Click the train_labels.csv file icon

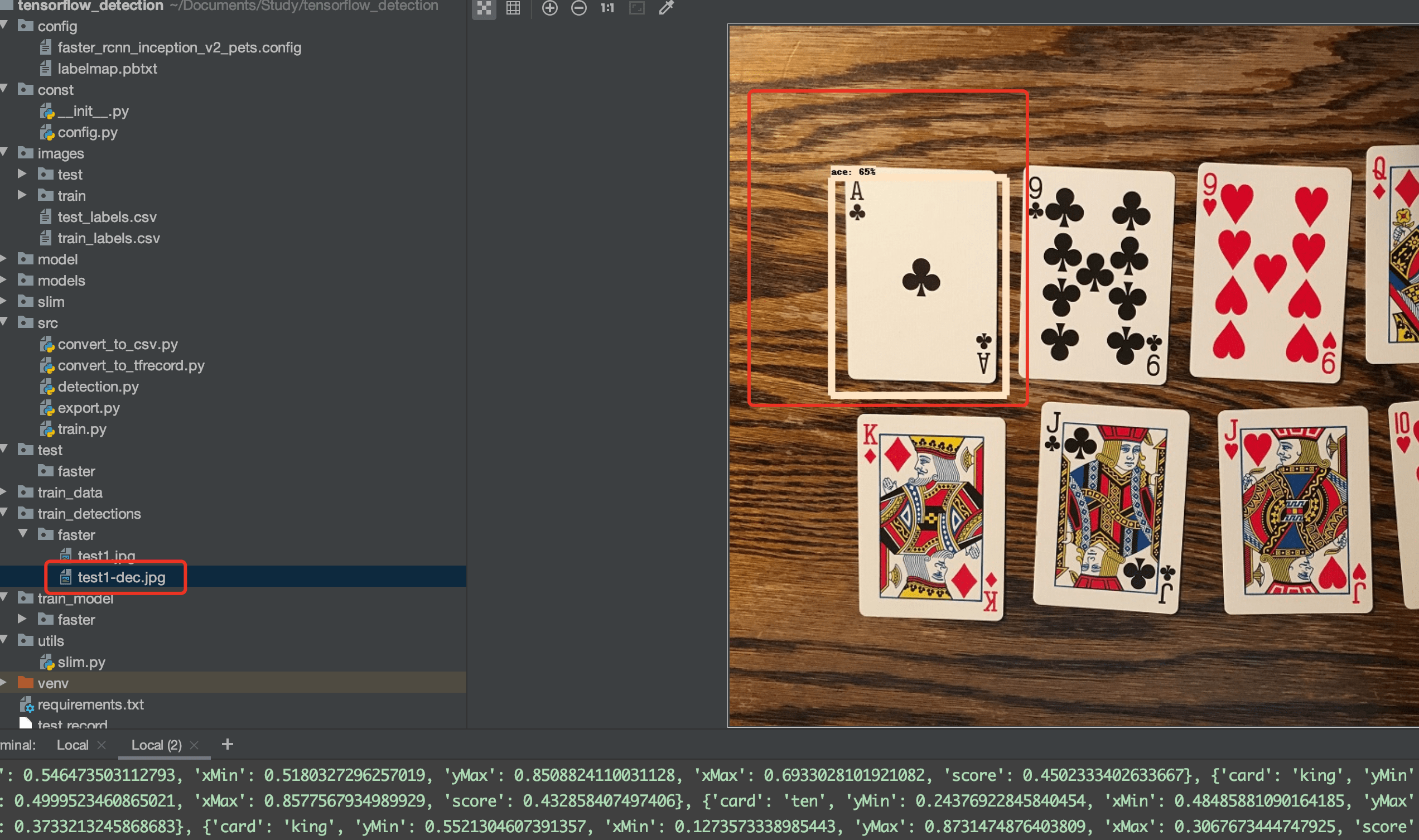(46, 238)
